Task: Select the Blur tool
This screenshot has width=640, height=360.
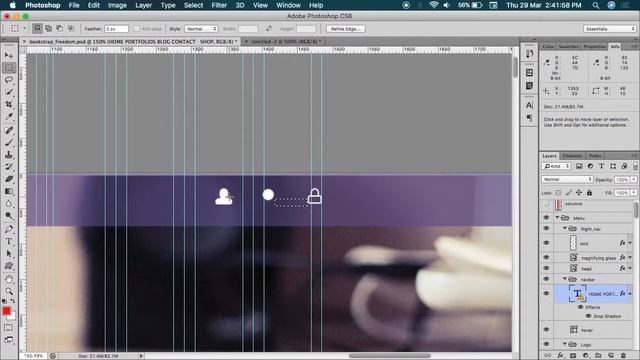Action: [x=9, y=204]
